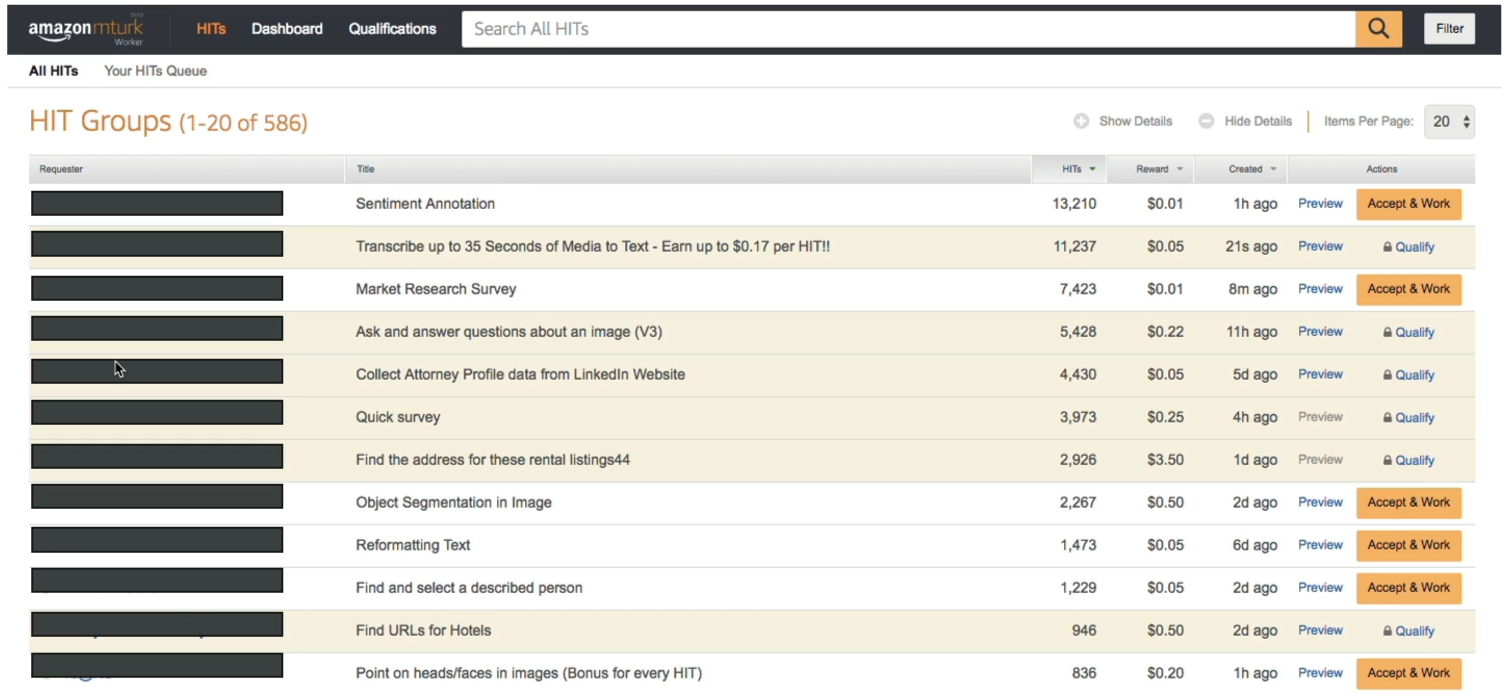Screen dimensions: 1507x696
Task: Sort by the Created column header
Action: tap(1242, 169)
